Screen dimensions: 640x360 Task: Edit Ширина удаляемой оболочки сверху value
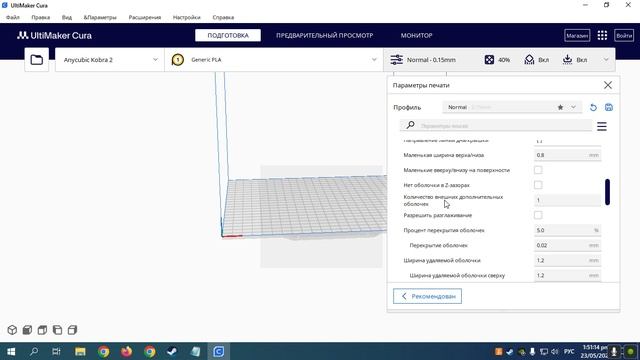(x=567, y=276)
